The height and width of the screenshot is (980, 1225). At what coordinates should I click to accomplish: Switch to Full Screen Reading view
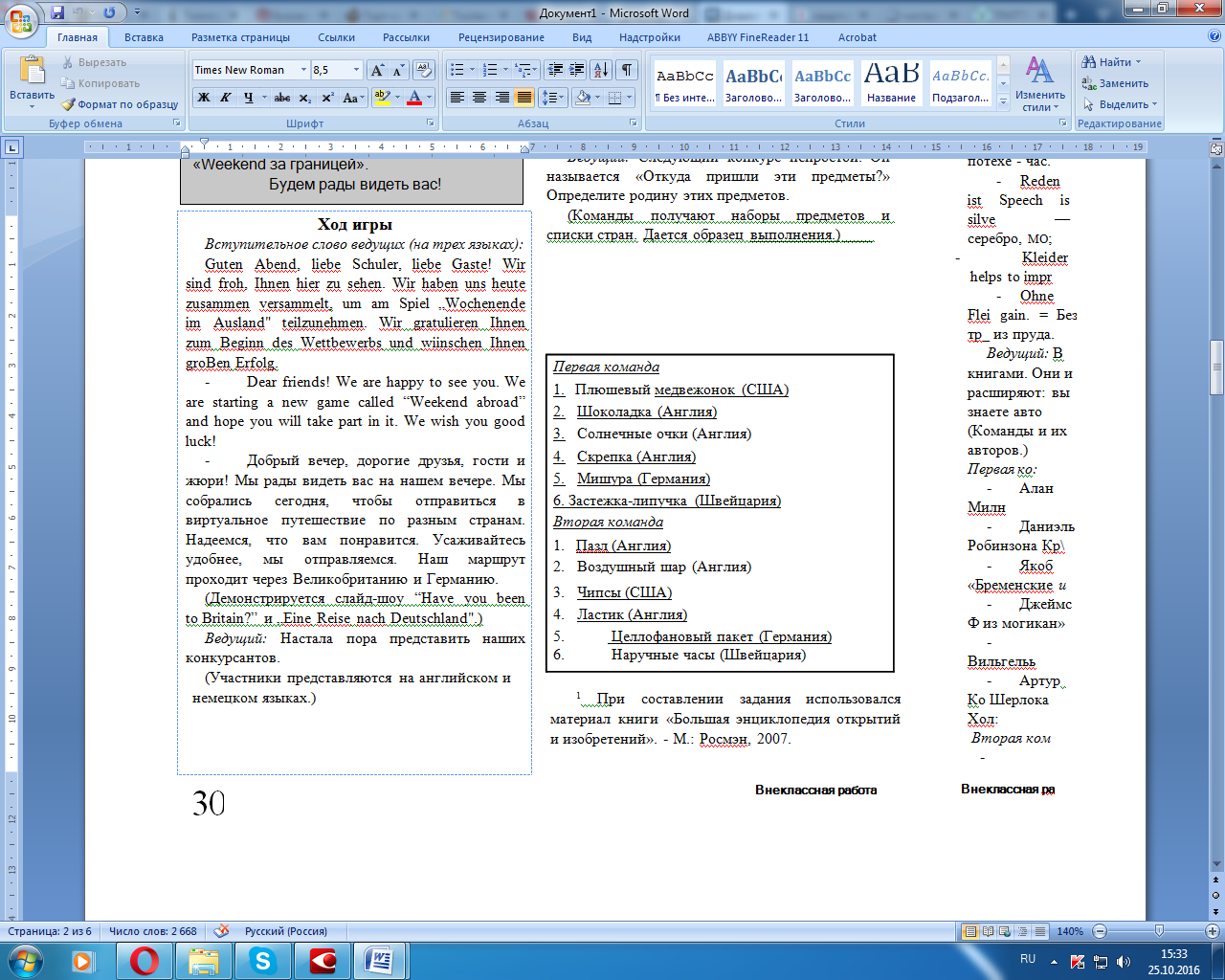988,931
